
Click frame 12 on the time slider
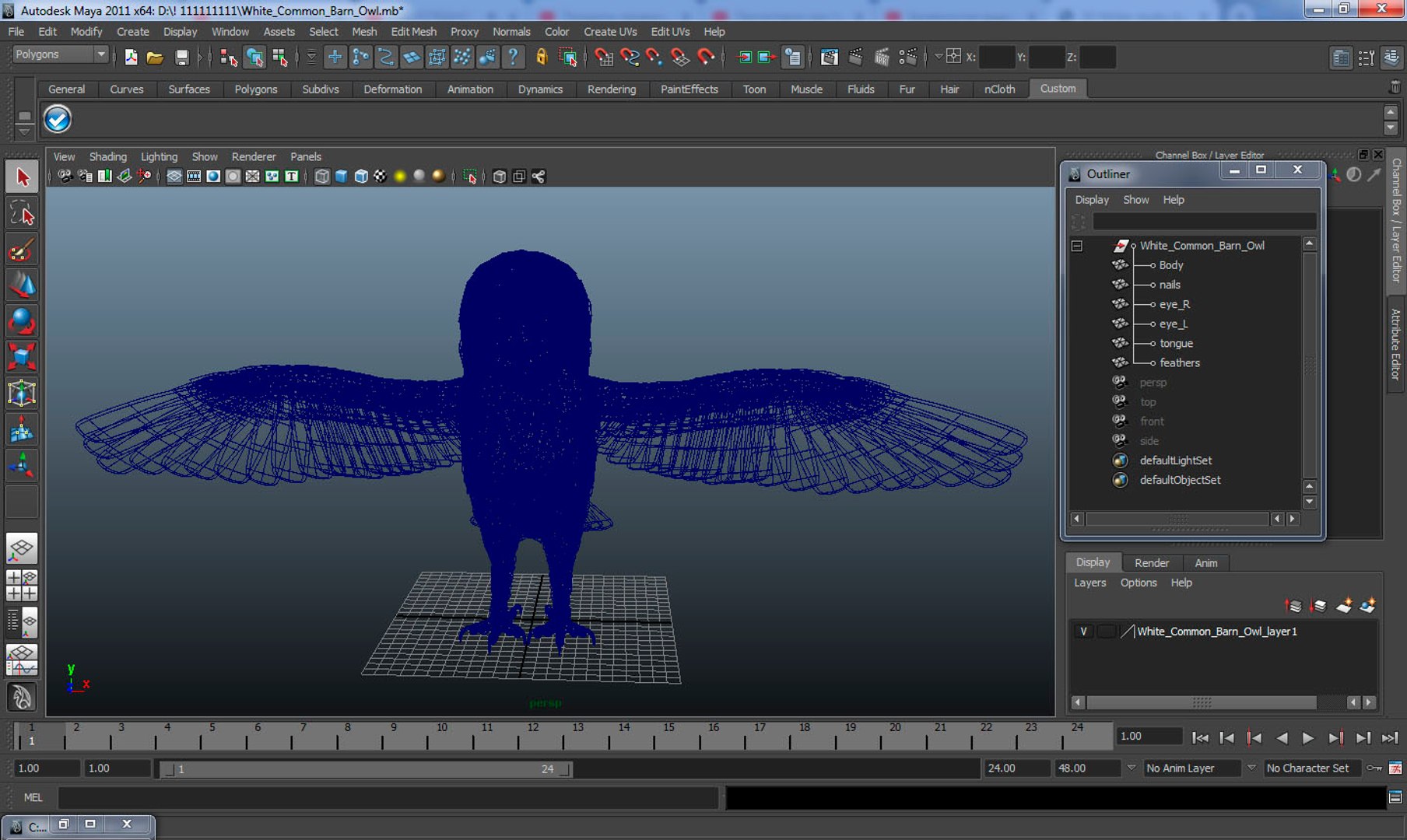[x=532, y=735]
